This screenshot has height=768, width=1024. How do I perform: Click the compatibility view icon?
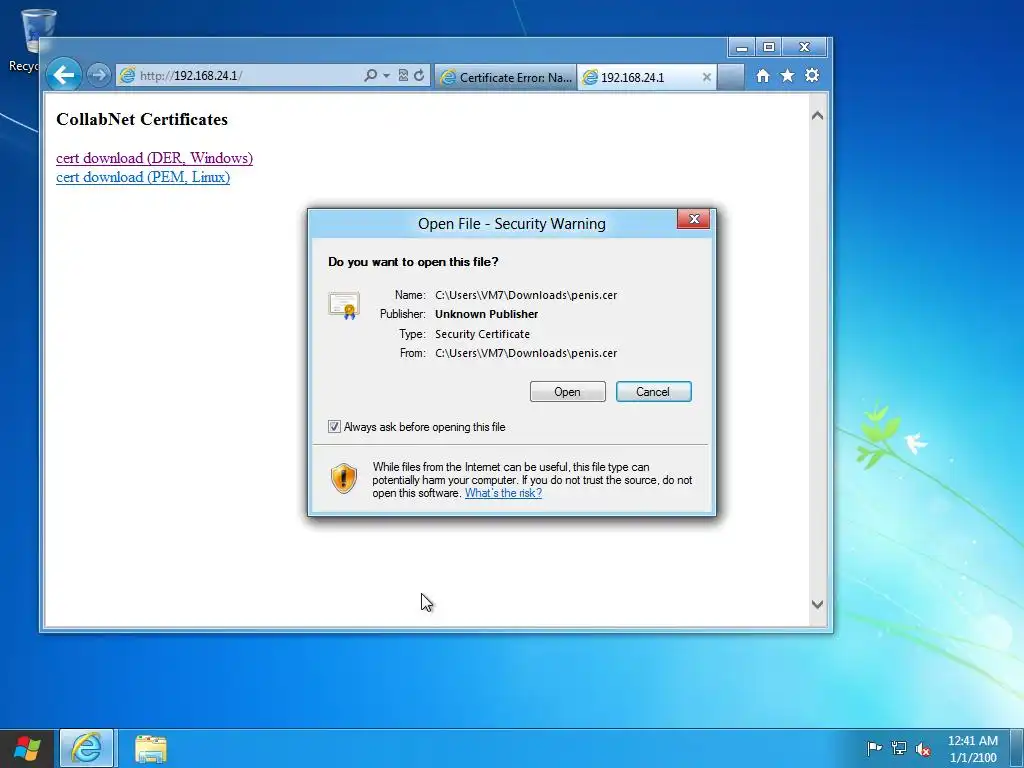(x=403, y=75)
